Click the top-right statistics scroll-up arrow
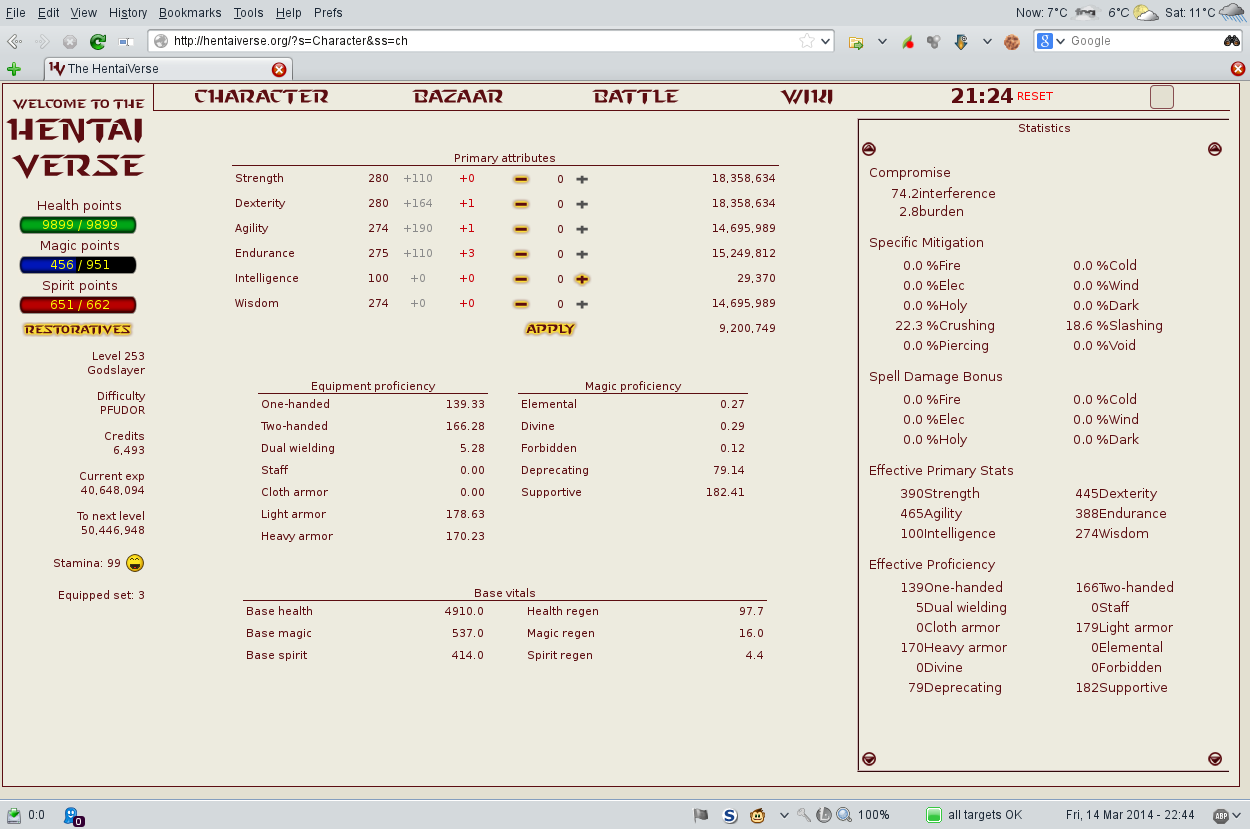Screen dimensions: 1250x829 coord(1215,149)
